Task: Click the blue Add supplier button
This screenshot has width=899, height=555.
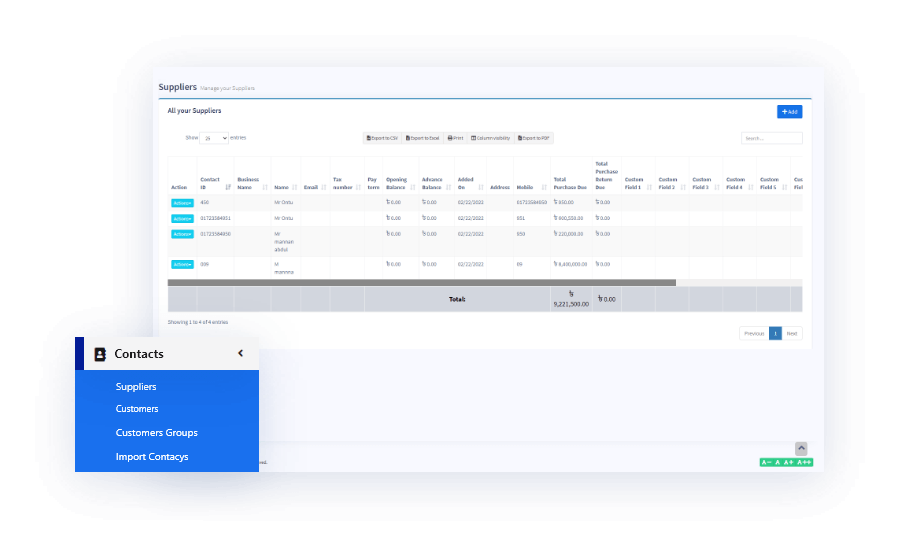Action: (x=789, y=112)
